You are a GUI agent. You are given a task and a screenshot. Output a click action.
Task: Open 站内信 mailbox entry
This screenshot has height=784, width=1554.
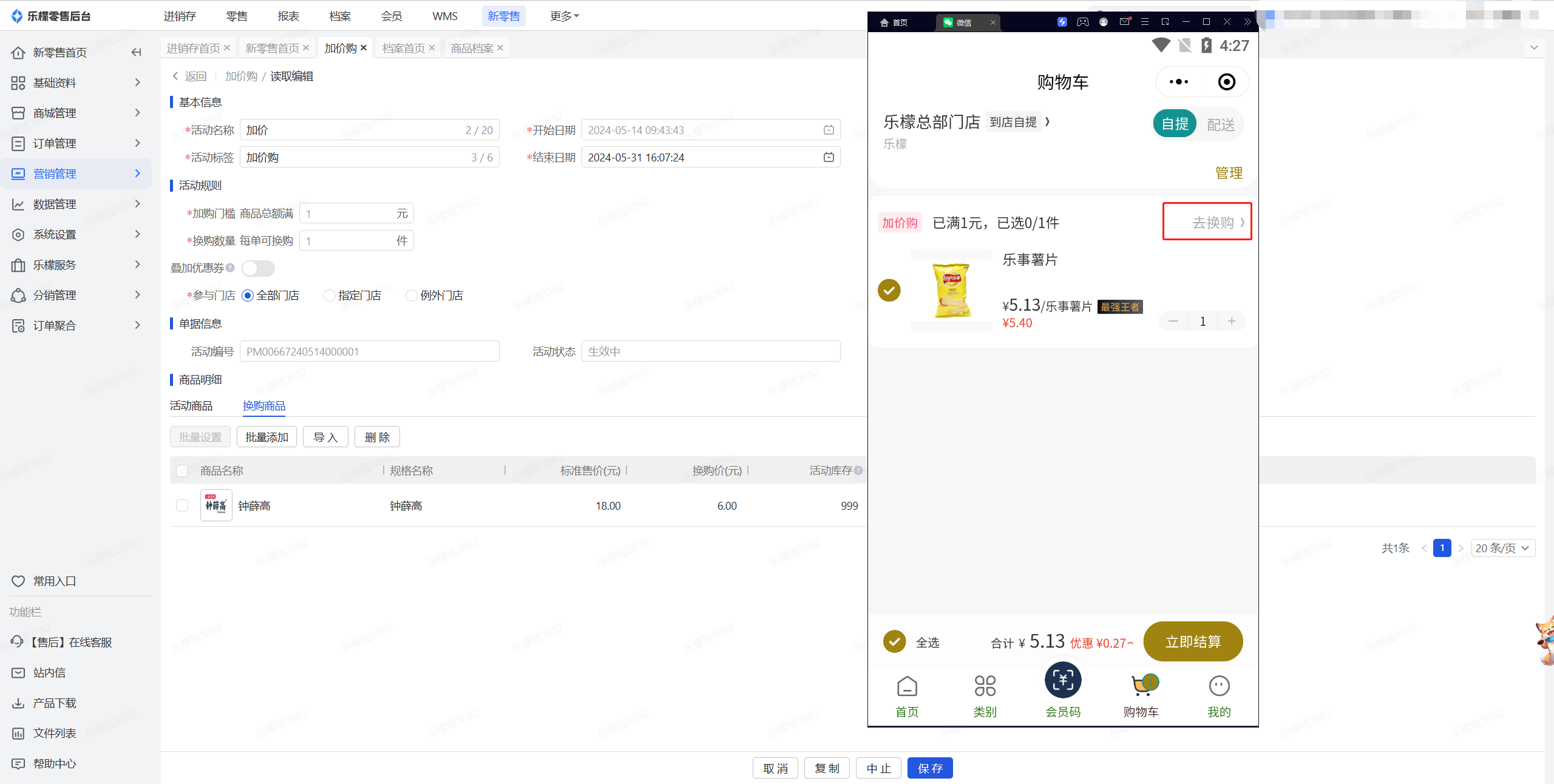tap(39, 672)
